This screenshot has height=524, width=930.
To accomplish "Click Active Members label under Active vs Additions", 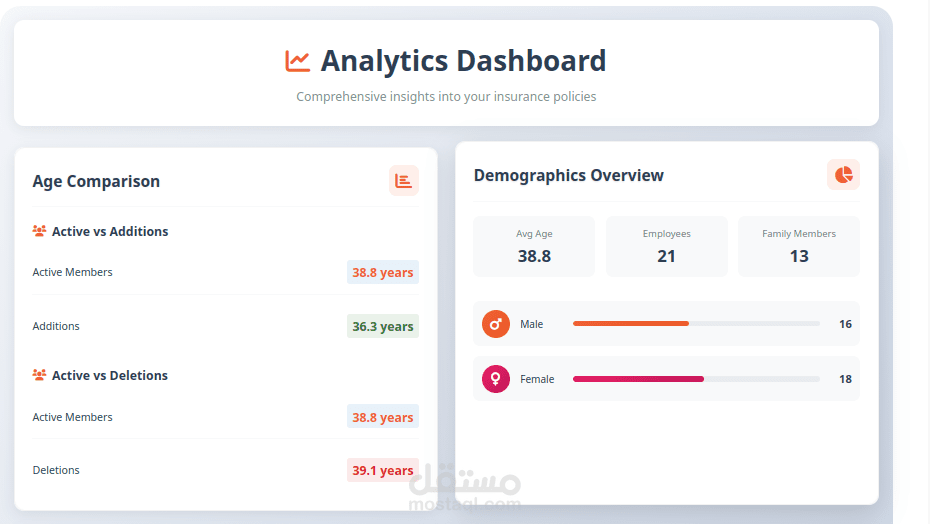I will tap(72, 272).
